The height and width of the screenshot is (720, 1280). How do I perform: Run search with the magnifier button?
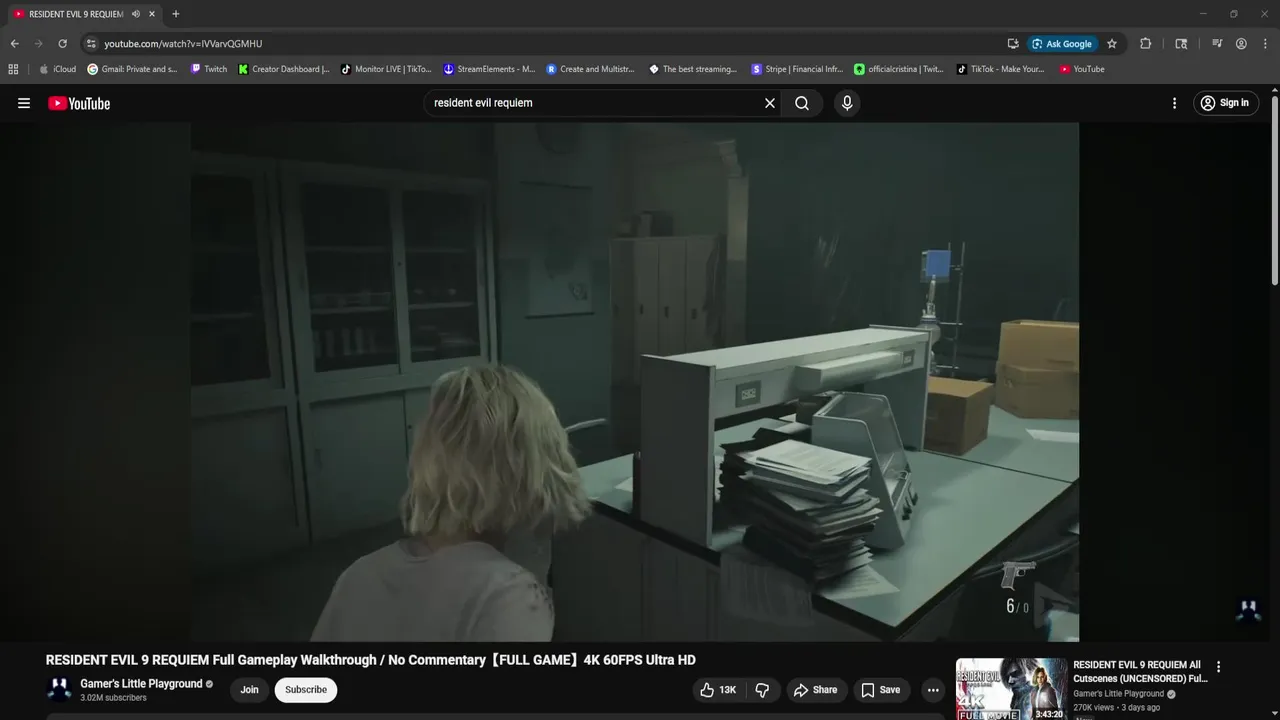tap(802, 103)
